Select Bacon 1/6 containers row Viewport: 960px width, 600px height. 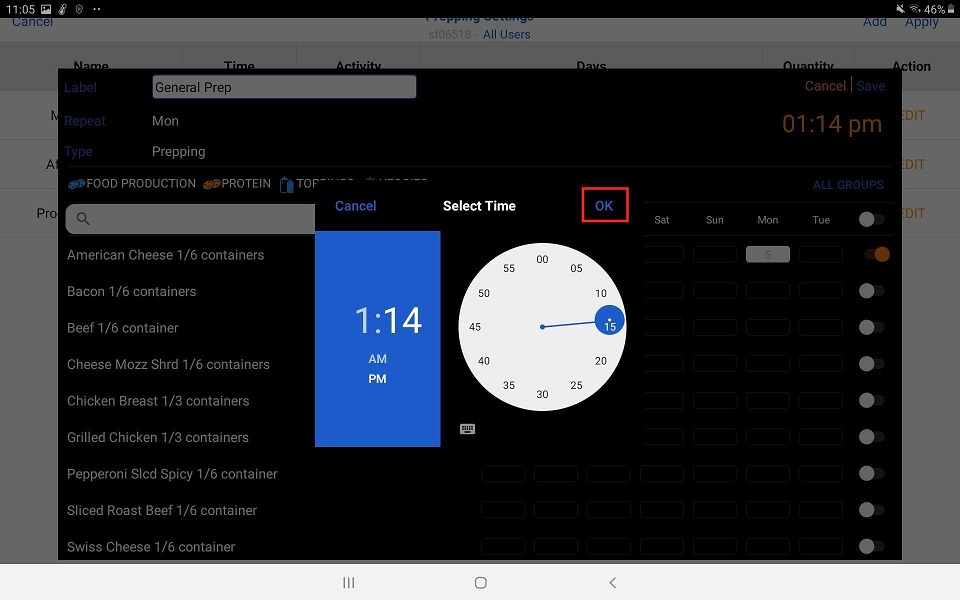[132, 291]
